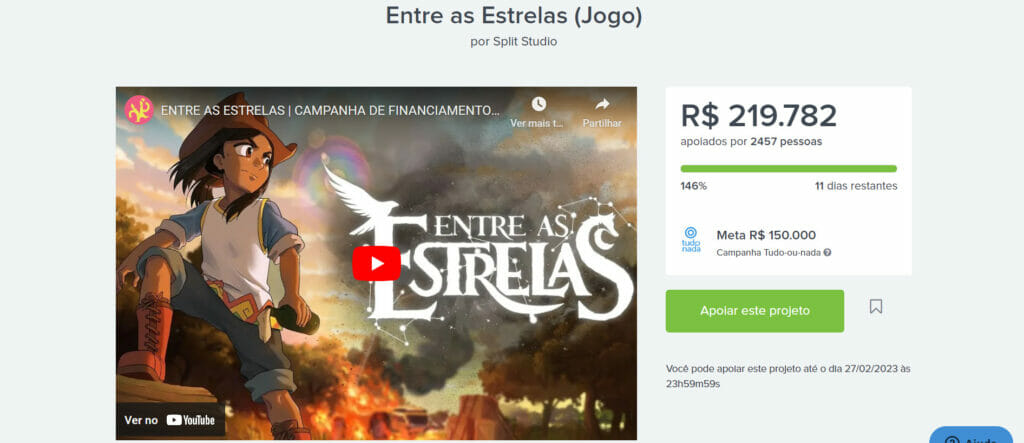Image resolution: width=1024 pixels, height=443 pixels.
Task: Click the YouTube logo in the video
Action: (191, 420)
